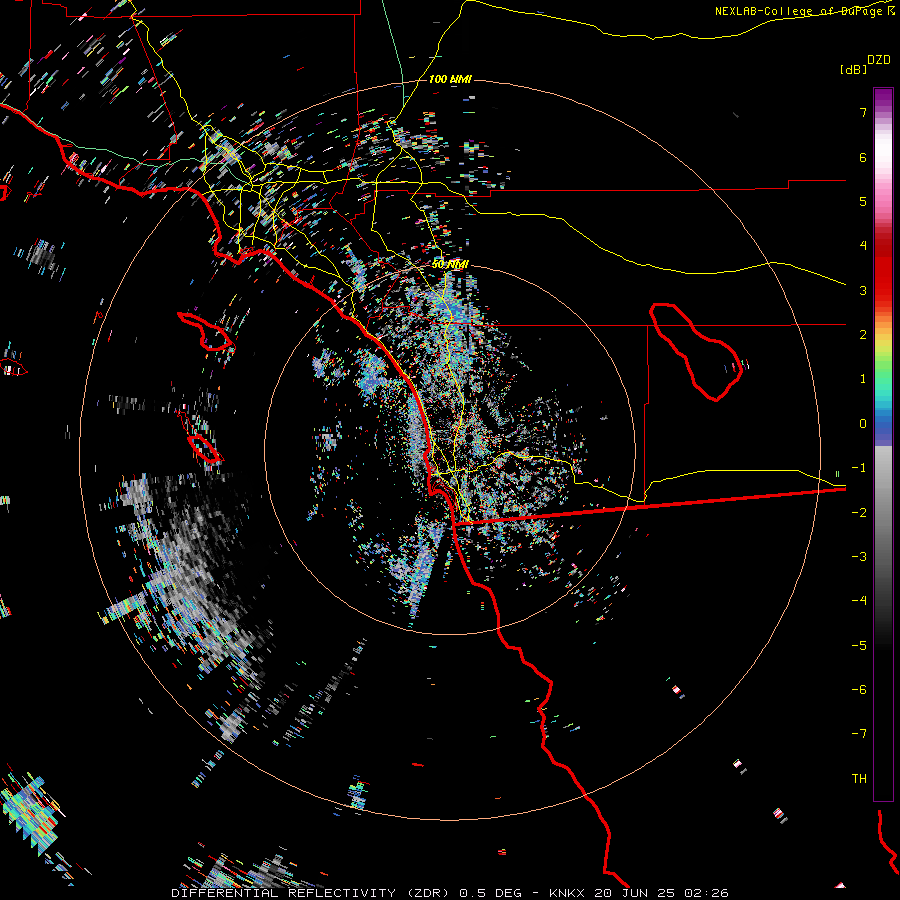Click the -5 value on scale
Viewport: 900px width, 900px height.
(859, 646)
